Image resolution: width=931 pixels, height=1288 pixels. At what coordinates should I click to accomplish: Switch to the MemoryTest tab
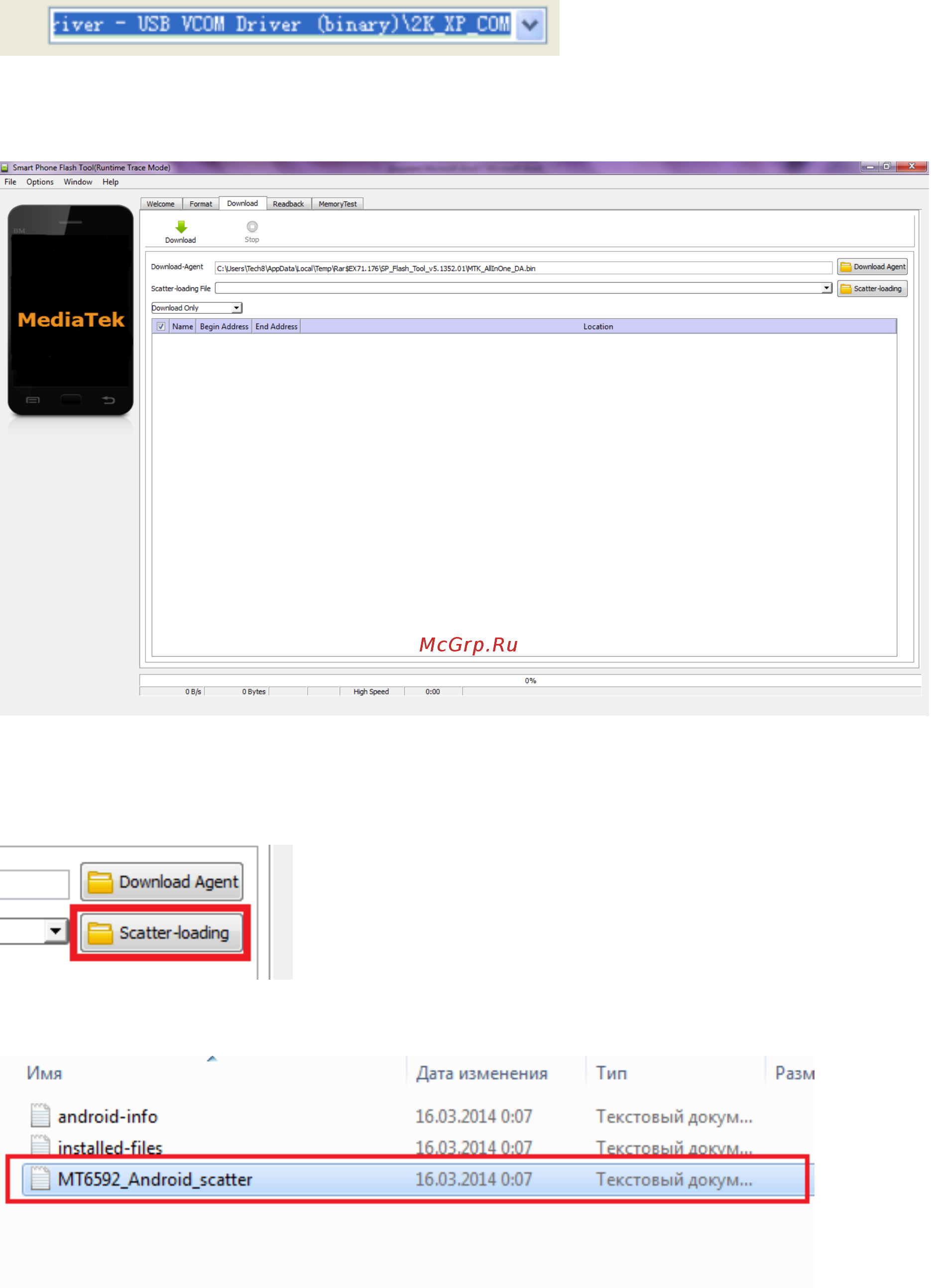pyautogui.click(x=338, y=204)
